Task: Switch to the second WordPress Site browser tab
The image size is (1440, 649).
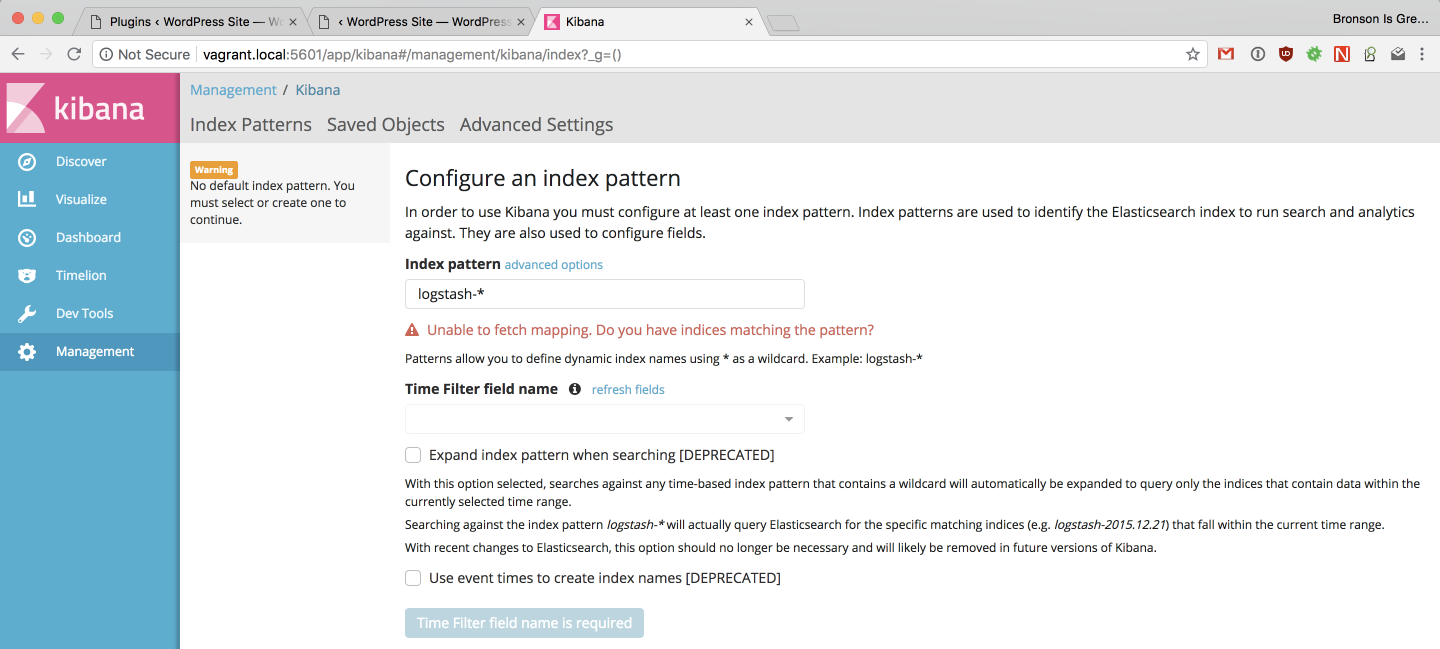Action: coord(422,21)
